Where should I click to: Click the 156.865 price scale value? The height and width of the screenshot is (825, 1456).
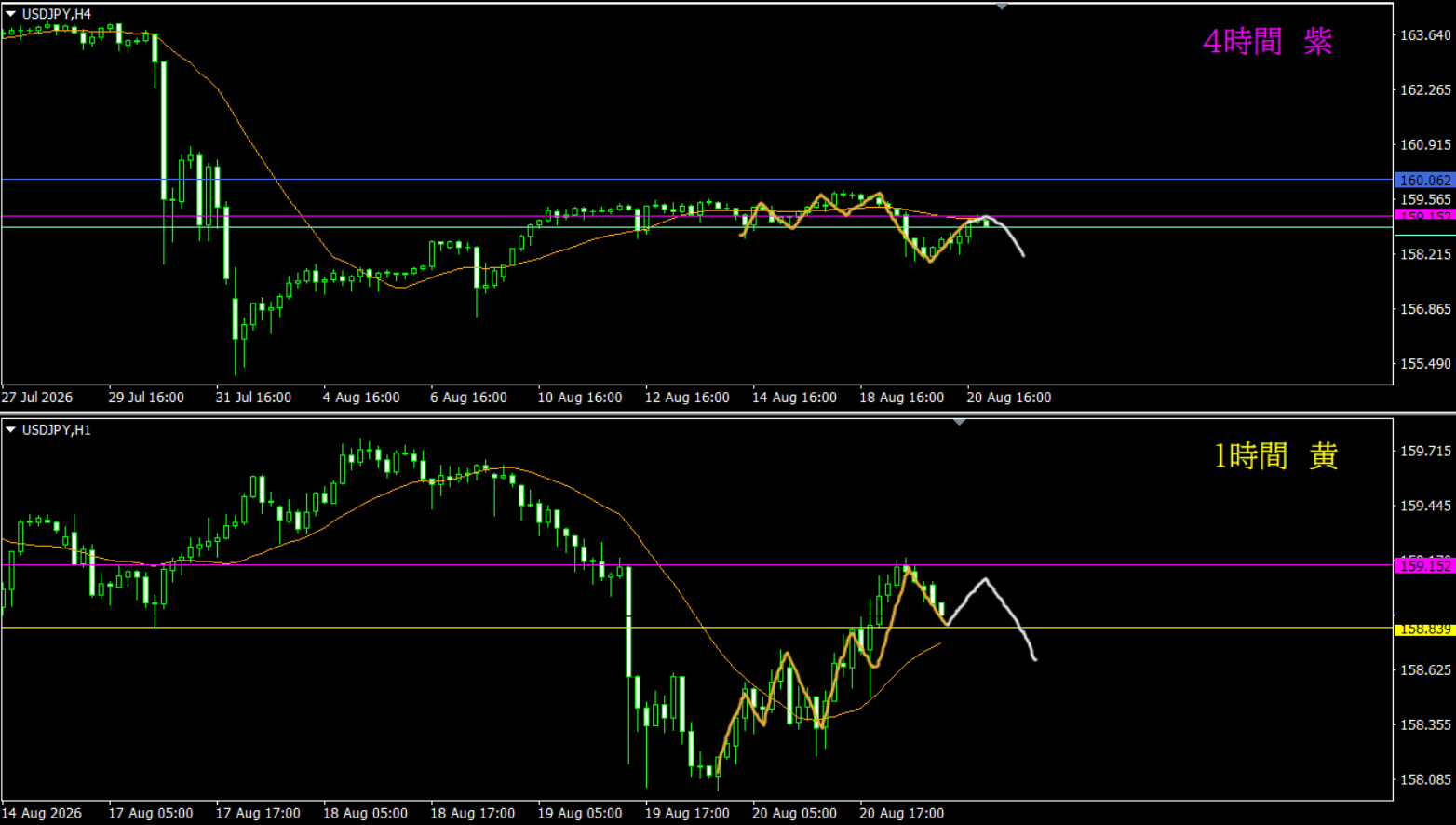coord(1425,309)
